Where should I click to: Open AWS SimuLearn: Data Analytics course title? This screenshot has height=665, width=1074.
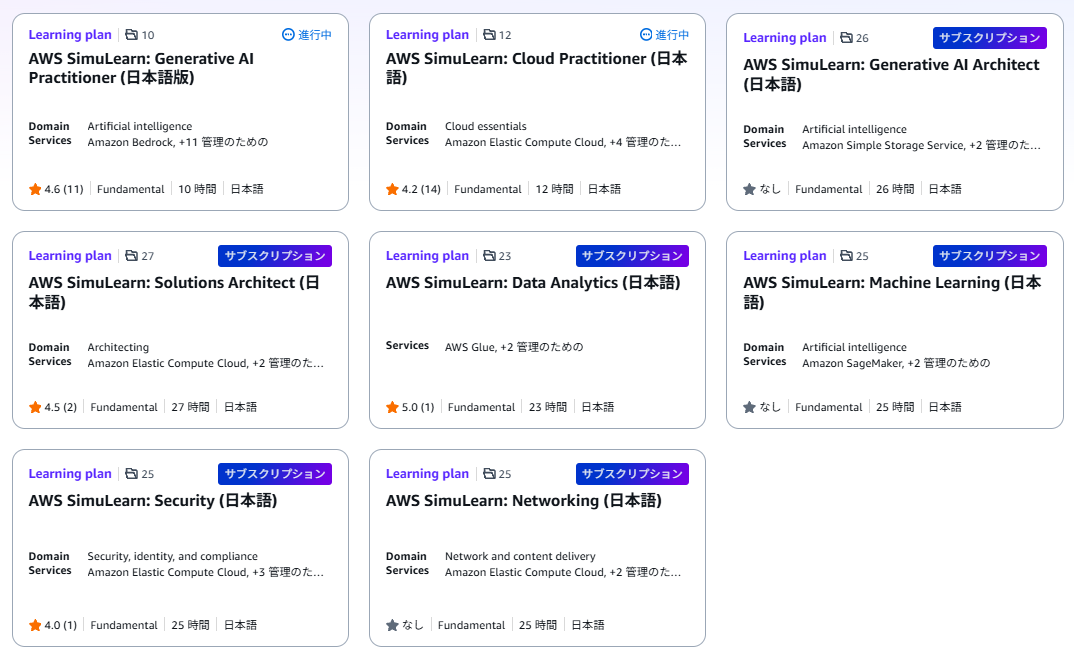(x=533, y=283)
